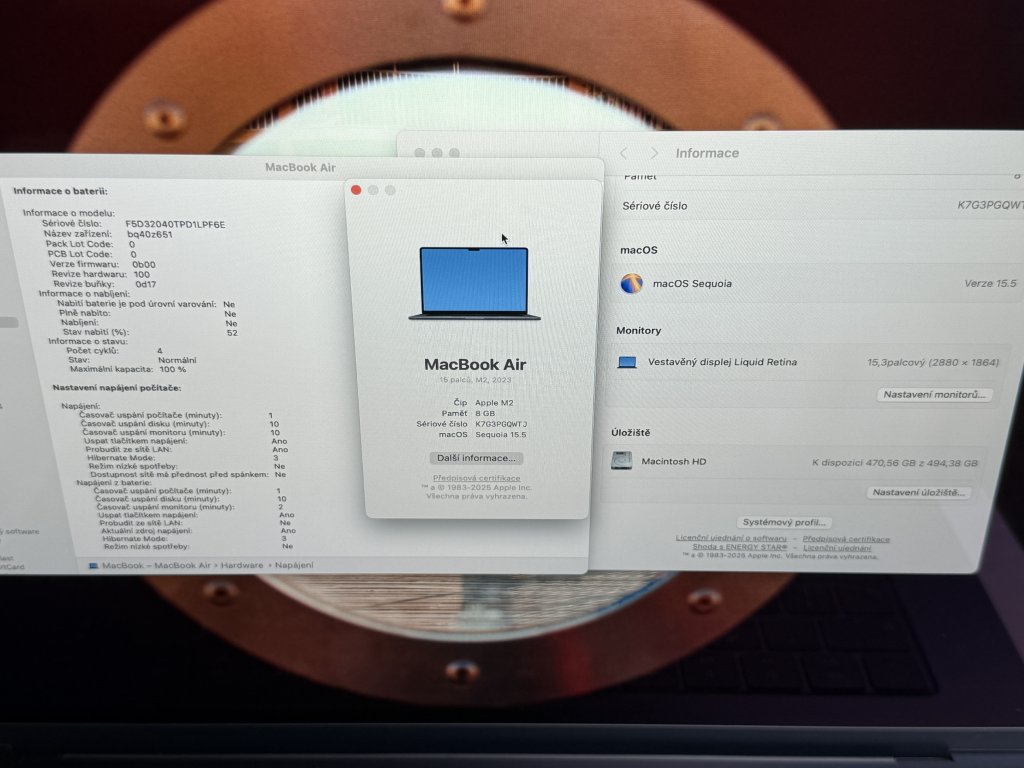Click serial number K7G3PGQWTJ in About window
Viewport: 1024px width, 768px height.
click(x=501, y=424)
